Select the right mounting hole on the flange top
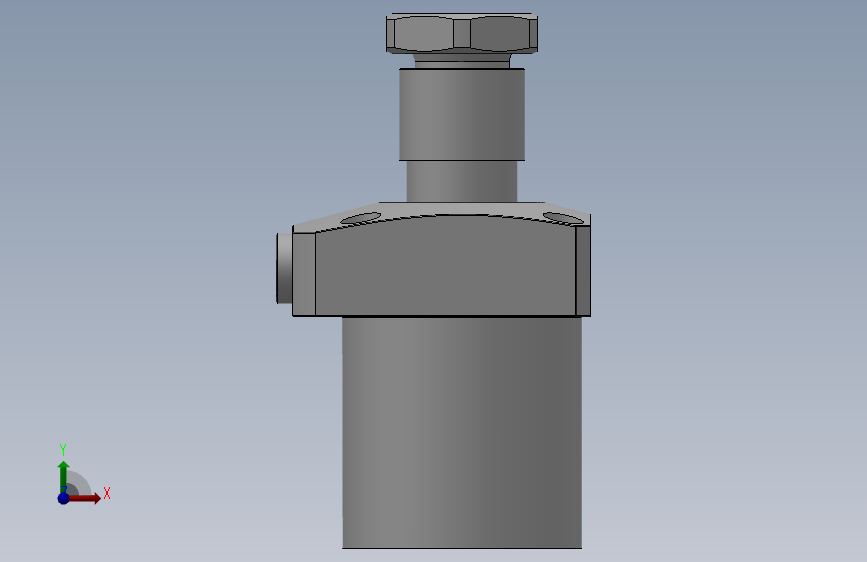 [x=563, y=218]
